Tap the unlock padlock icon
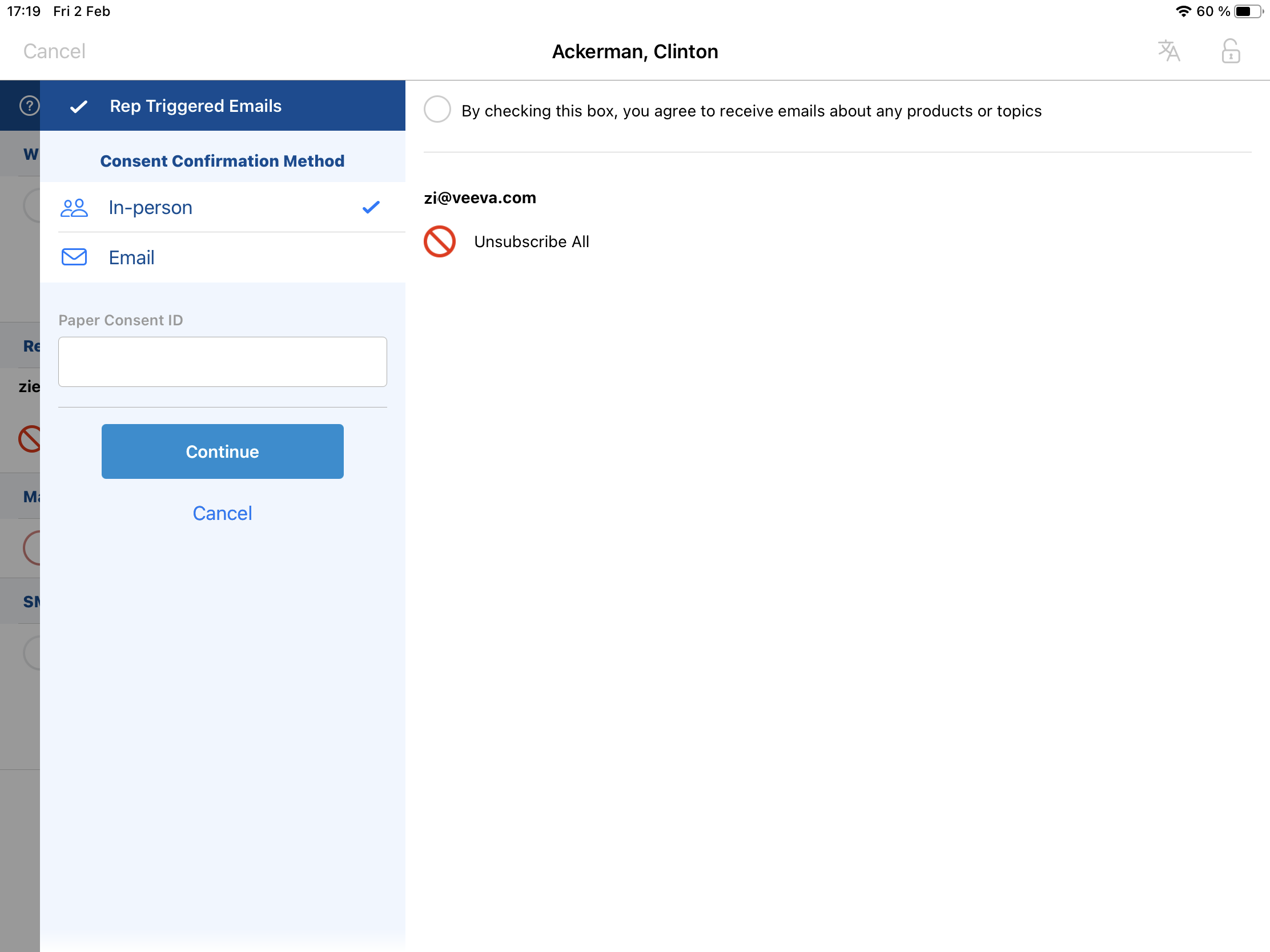This screenshot has width=1270, height=952. [1230, 51]
